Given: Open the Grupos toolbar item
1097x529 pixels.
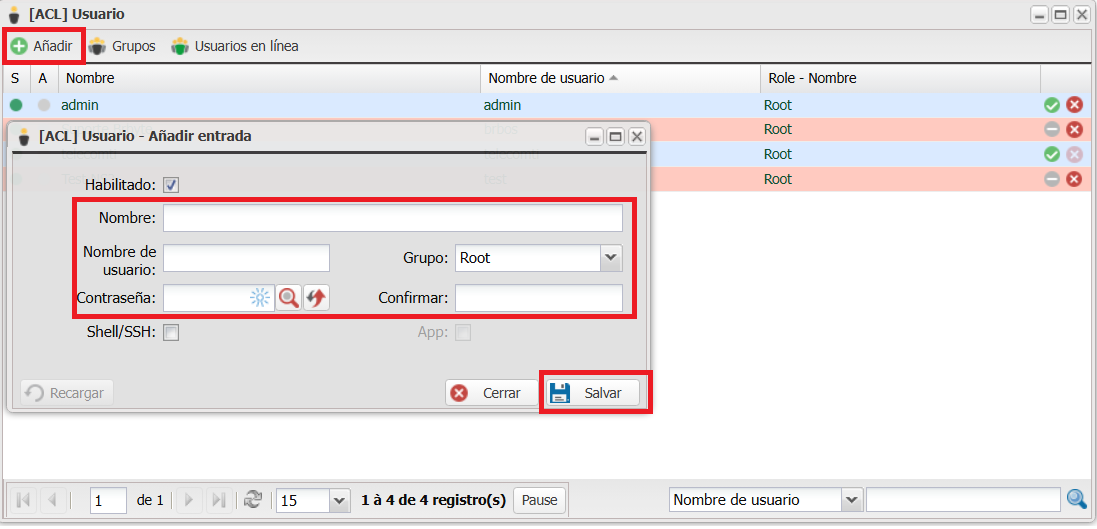Looking at the screenshot, I should 122,46.
